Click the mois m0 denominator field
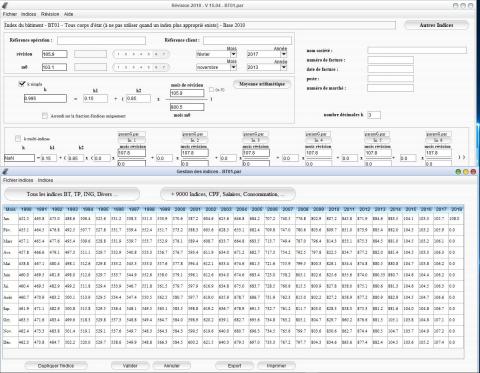 [x=187, y=107]
